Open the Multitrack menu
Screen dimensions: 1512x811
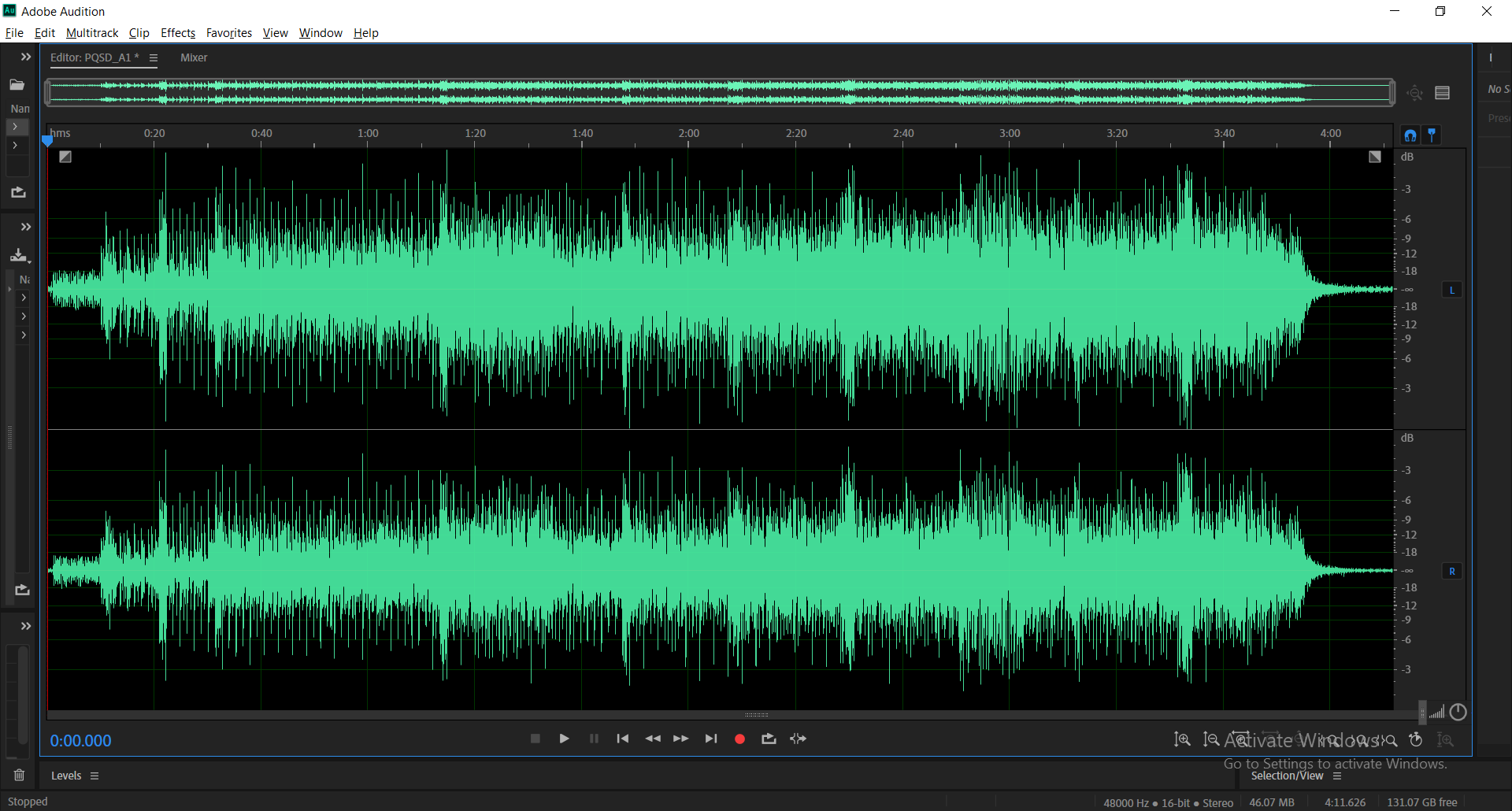click(92, 33)
